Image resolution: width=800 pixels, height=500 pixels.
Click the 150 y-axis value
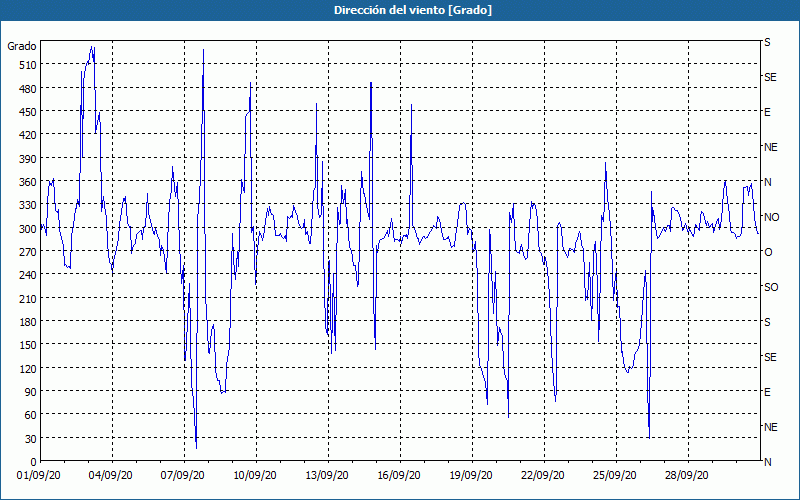pyautogui.click(x=28, y=345)
